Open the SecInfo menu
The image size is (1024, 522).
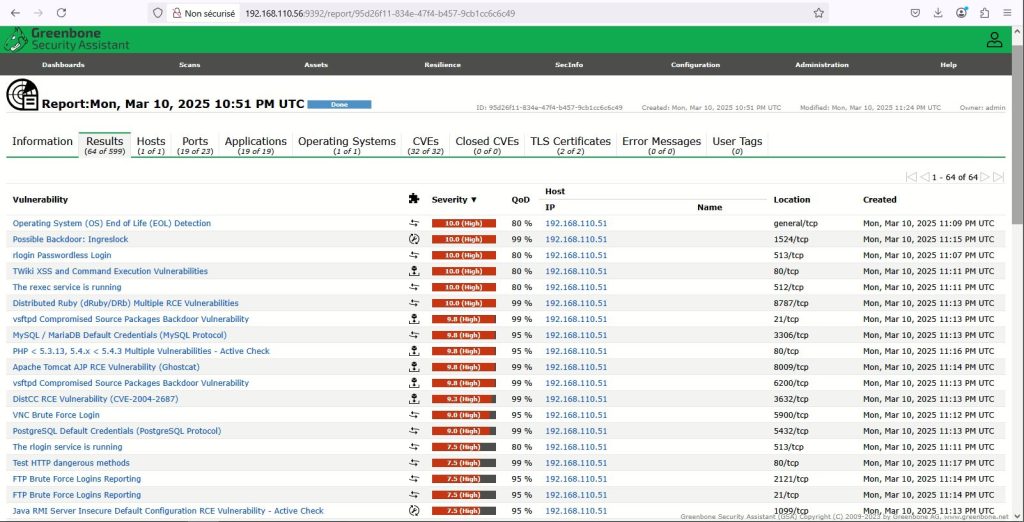(x=569, y=65)
